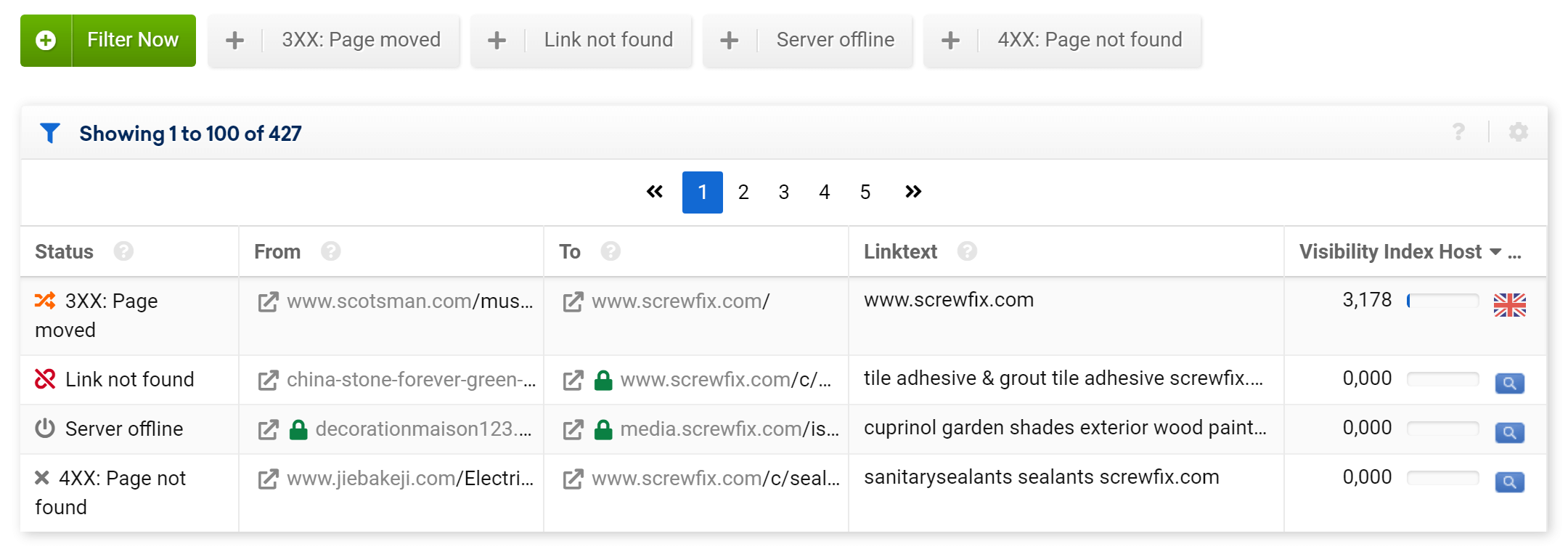The image size is (1568, 552).
Task: Add the Link not found filter
Action: click(581, 41)
